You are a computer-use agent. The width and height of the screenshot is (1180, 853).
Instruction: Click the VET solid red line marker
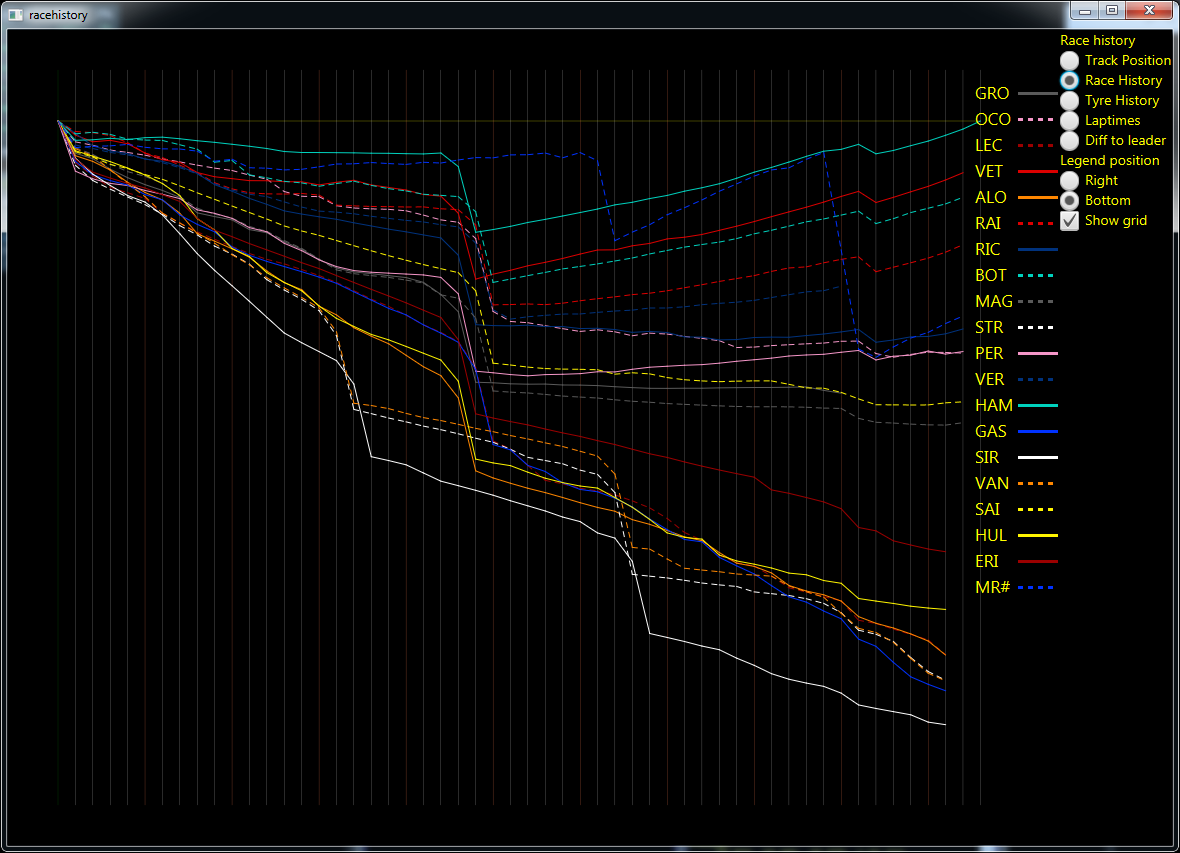[1037, 171]
